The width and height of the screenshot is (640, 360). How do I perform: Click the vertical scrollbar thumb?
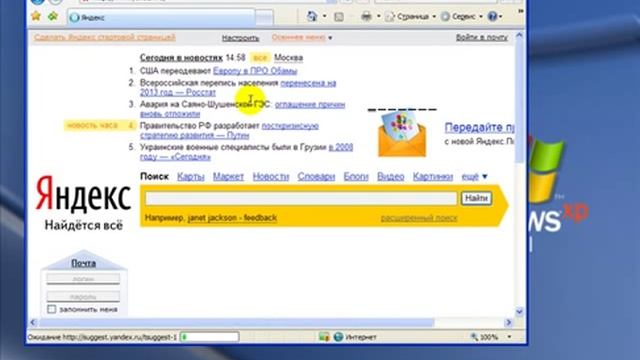pyautogui.click(x=519, y=102)
